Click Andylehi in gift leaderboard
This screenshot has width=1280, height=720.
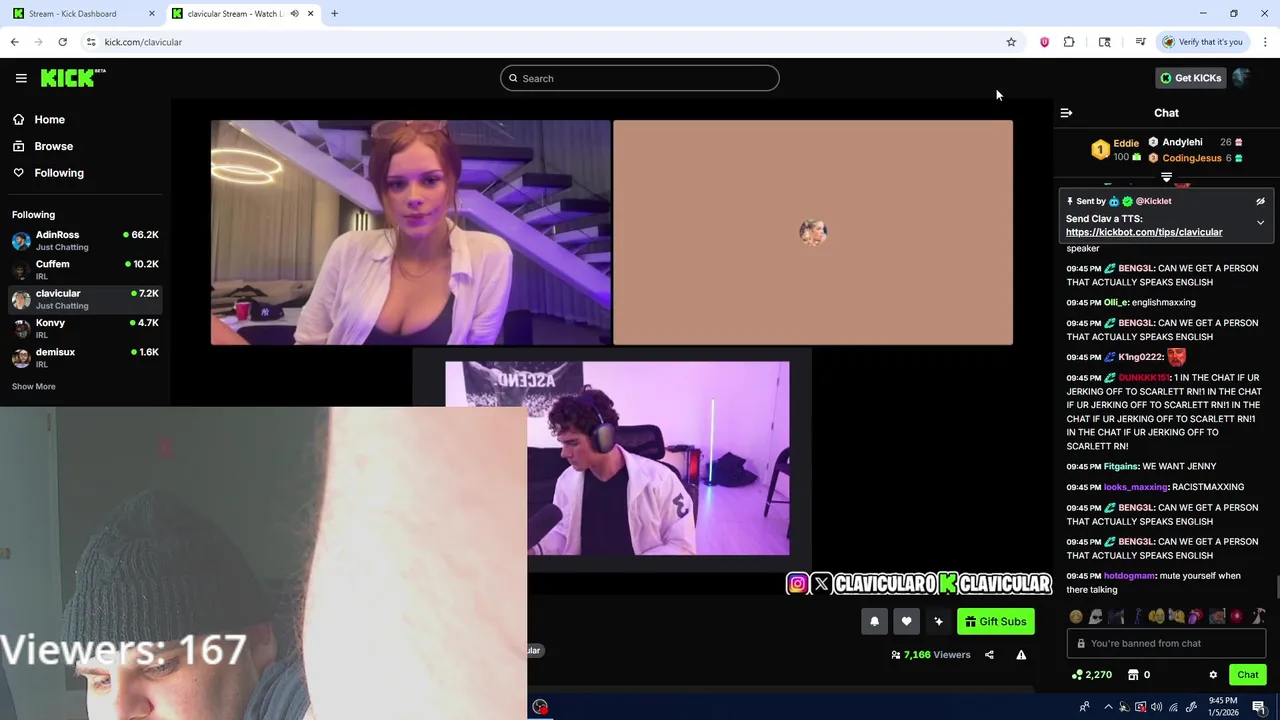pos(1182,142)
